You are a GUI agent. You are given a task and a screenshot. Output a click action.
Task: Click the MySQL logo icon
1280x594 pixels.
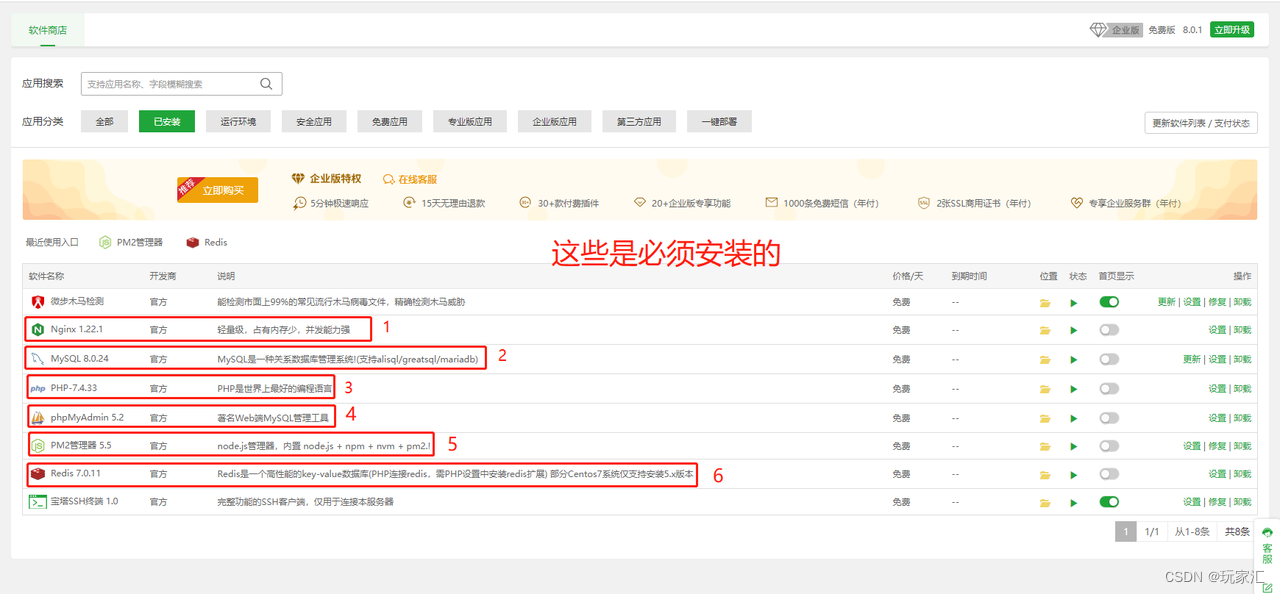pyautogui.click(x=38, y=358)
